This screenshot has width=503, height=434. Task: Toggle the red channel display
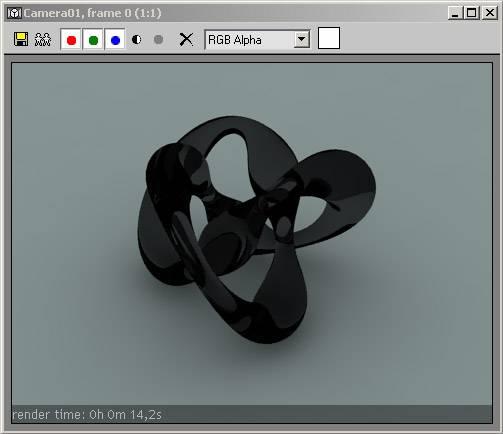pos(71,40)
